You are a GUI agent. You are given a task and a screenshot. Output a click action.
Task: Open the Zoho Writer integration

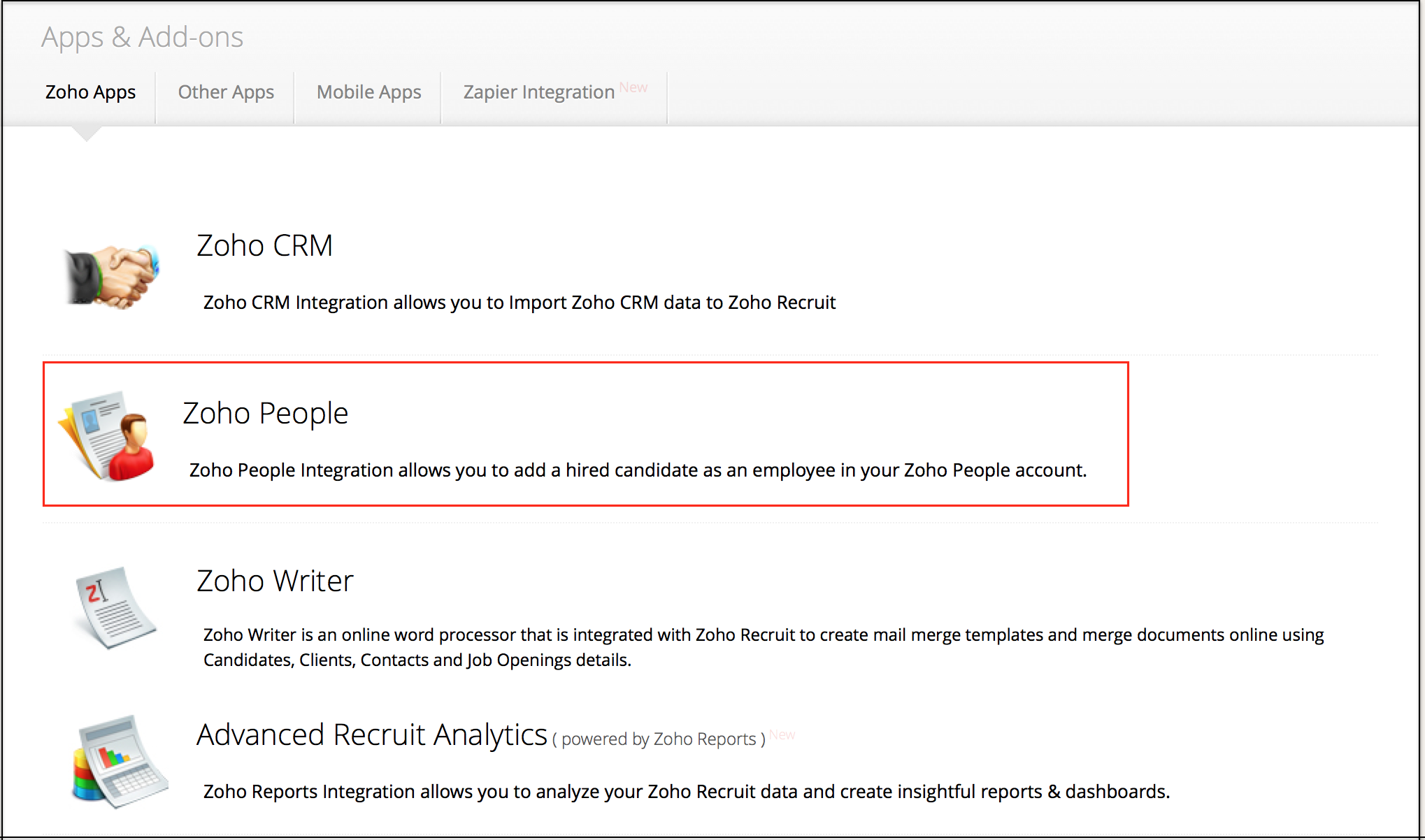(x=274, y=580)
